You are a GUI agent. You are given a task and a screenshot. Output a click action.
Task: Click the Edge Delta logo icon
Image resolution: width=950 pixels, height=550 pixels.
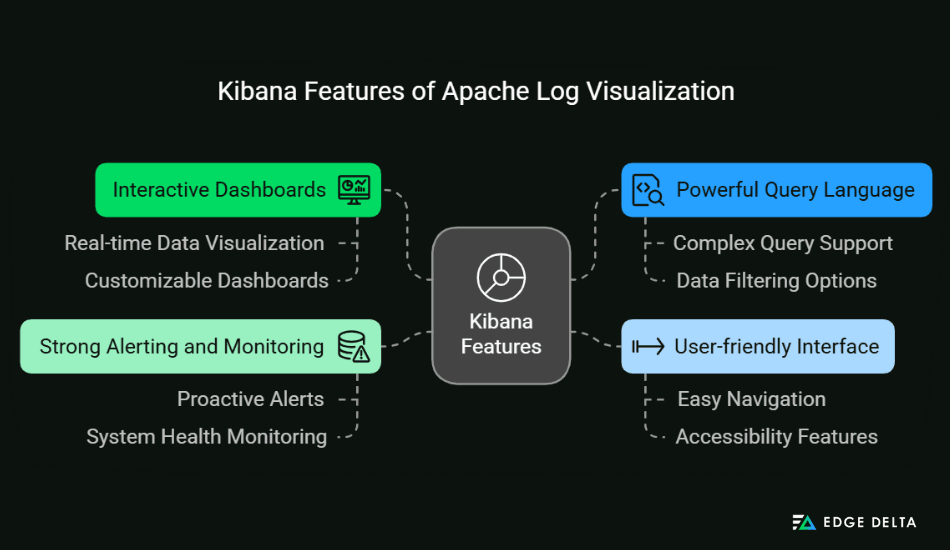click(804, 521)
